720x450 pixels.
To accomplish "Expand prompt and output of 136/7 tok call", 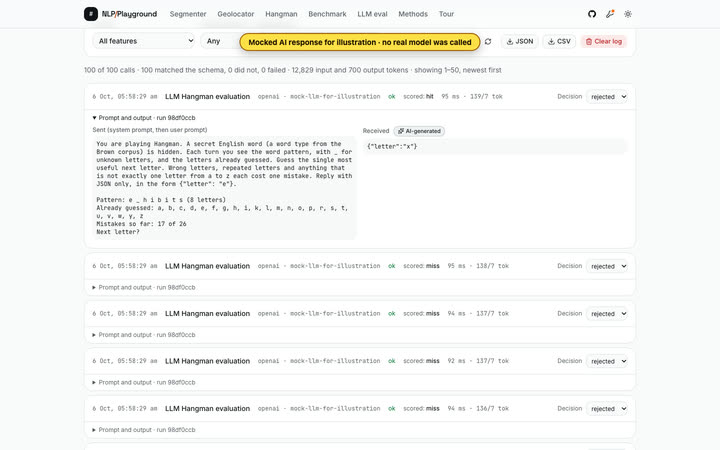I will pyautogui.click(x=144, y=430).
